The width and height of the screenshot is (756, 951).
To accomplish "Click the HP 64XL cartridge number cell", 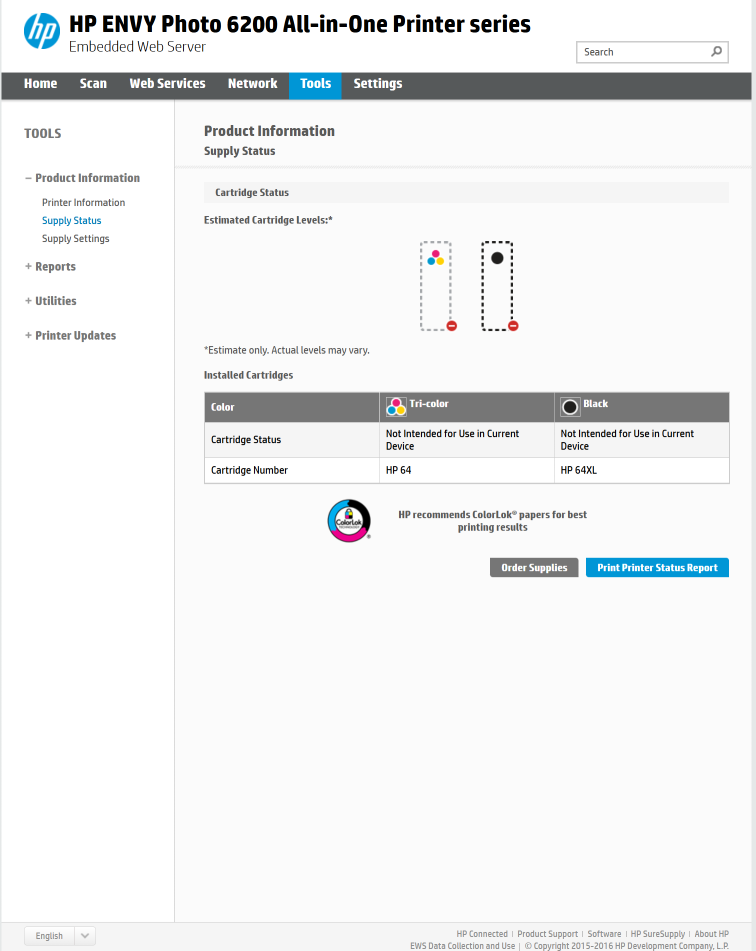I will coord(641,470).
